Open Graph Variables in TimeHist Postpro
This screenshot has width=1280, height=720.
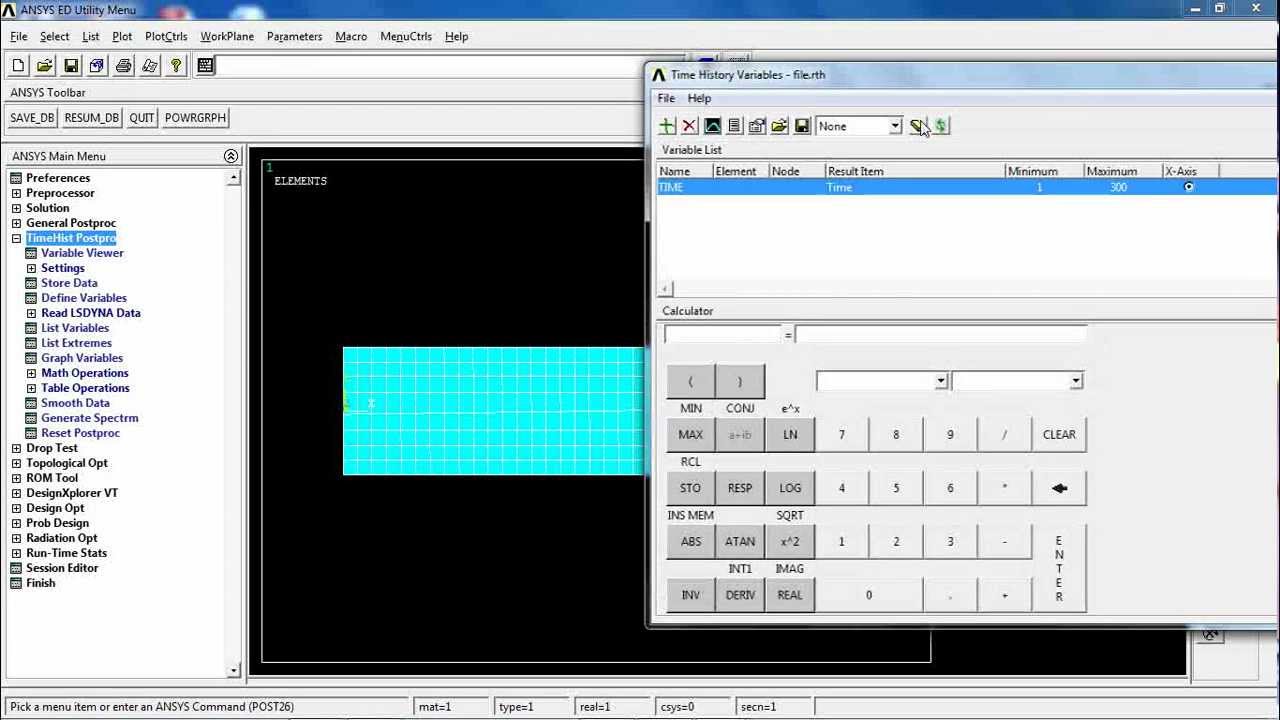click(x=82, y=358)
